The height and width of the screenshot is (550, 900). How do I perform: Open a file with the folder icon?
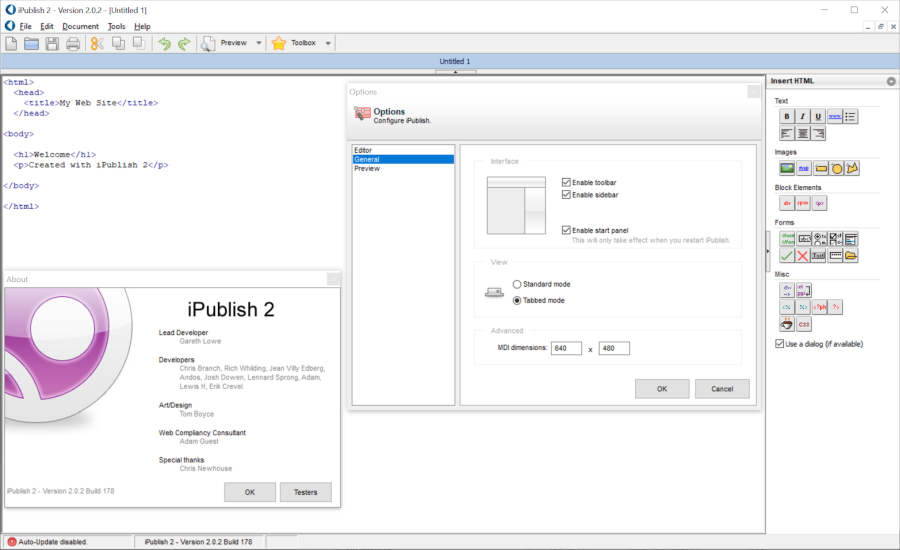(x=32, y=43)
